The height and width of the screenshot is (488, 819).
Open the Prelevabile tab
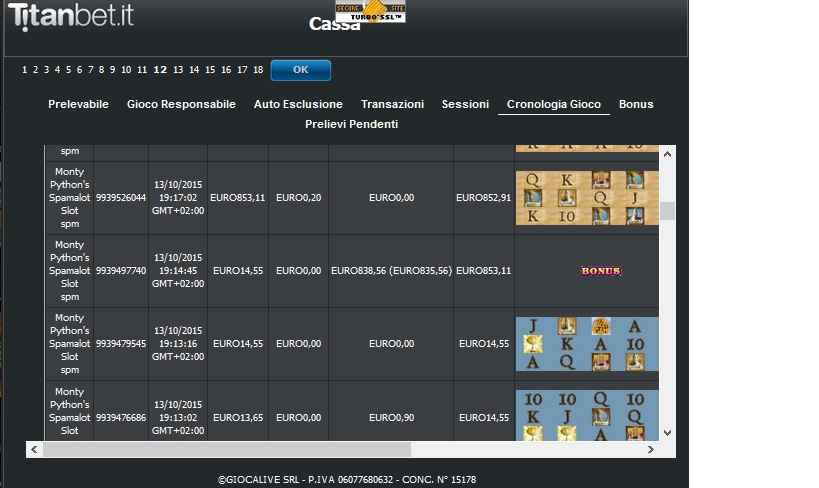(78, 104)
